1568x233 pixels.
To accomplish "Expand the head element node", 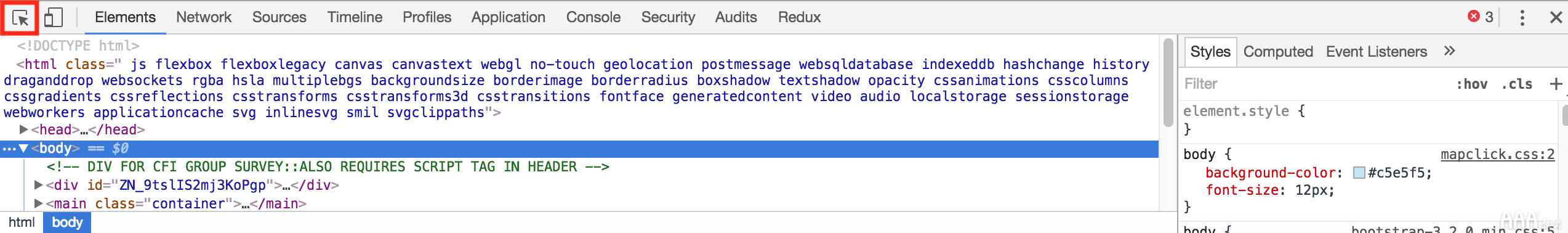I will pos(23,129).
